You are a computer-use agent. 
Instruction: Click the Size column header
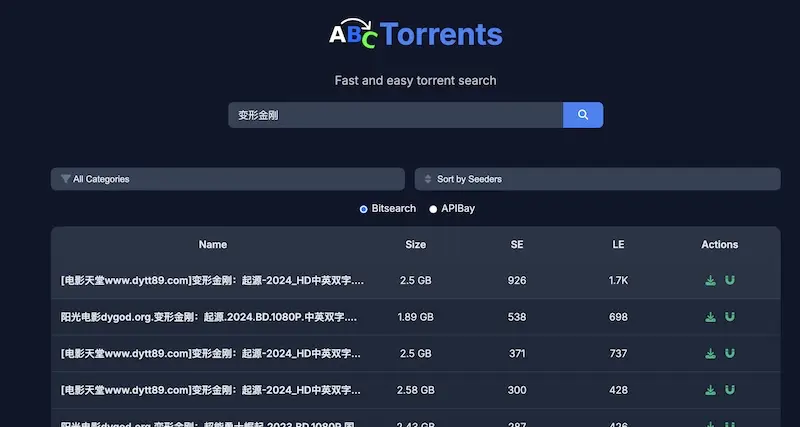click(x=415, y=244)
